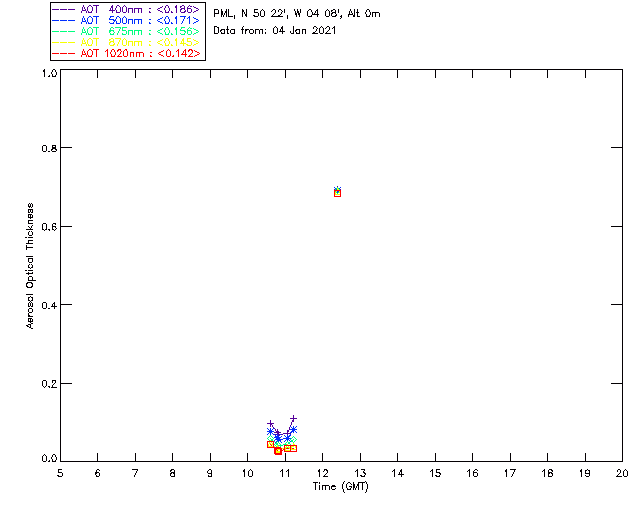The image size is (640, 512).
Task: Click the x-axis tick label 13
Action: pyautogui.click(x=360, y=473)
